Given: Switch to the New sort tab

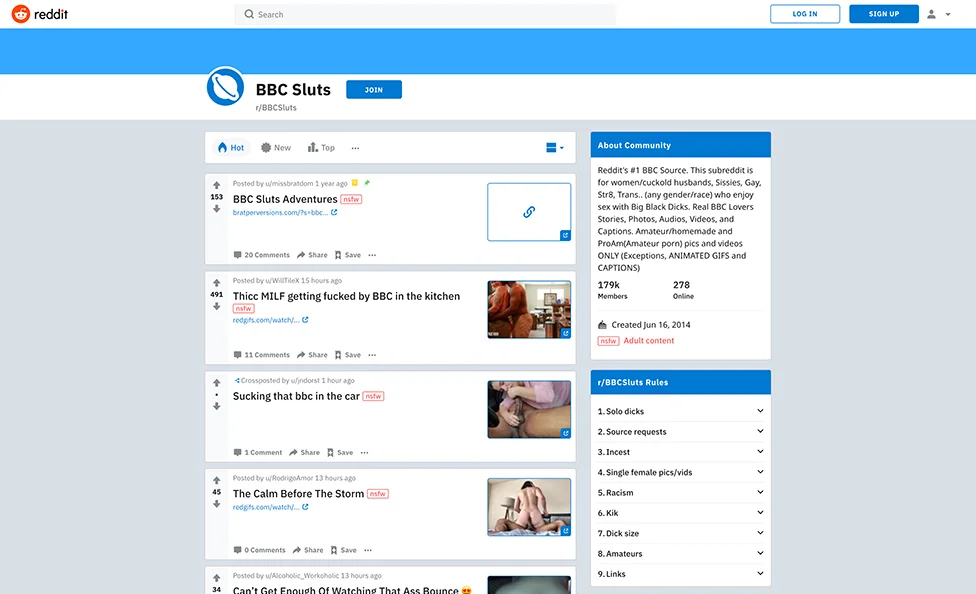Looking at the screenshot, I should (276, 148).
